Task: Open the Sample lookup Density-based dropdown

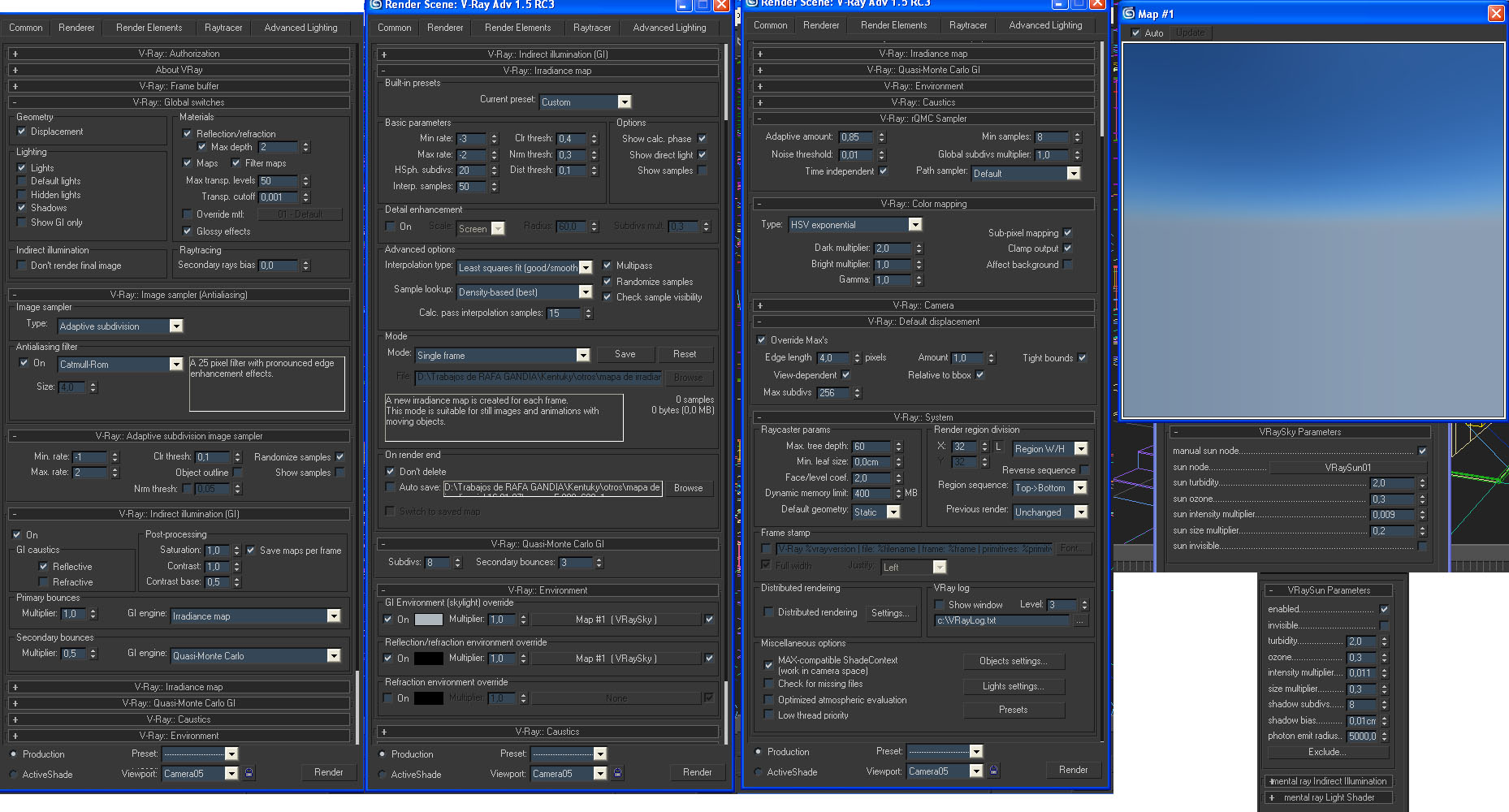Action: (525, 292)
